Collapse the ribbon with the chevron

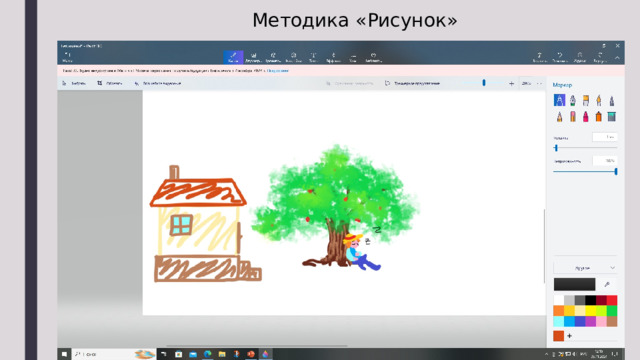(x=617, y=58)
